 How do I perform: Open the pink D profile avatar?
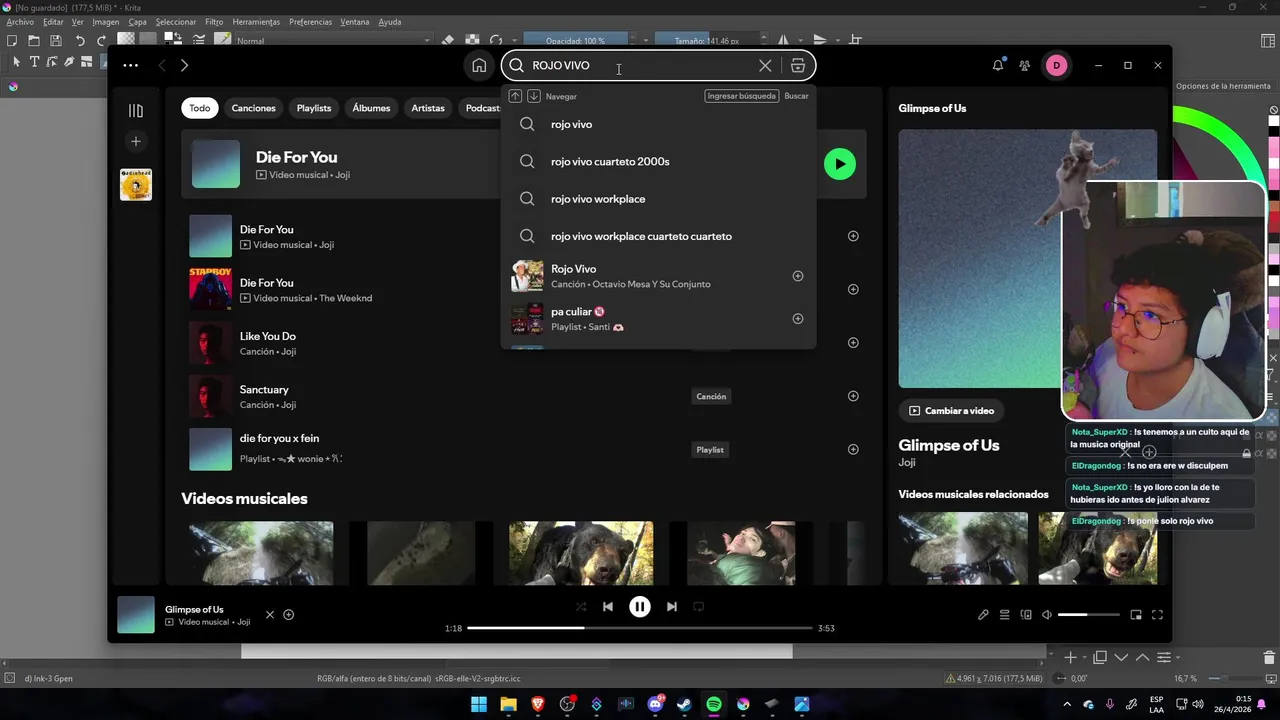tap(1056, 65)
